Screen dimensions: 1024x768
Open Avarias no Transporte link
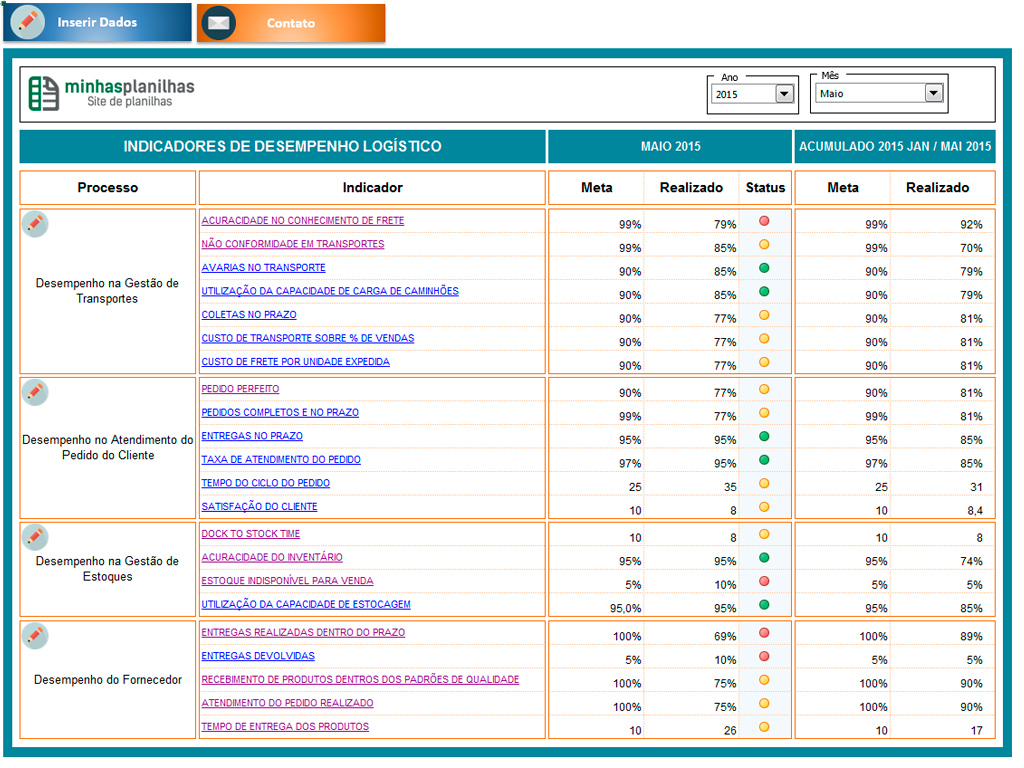[263, 268]
